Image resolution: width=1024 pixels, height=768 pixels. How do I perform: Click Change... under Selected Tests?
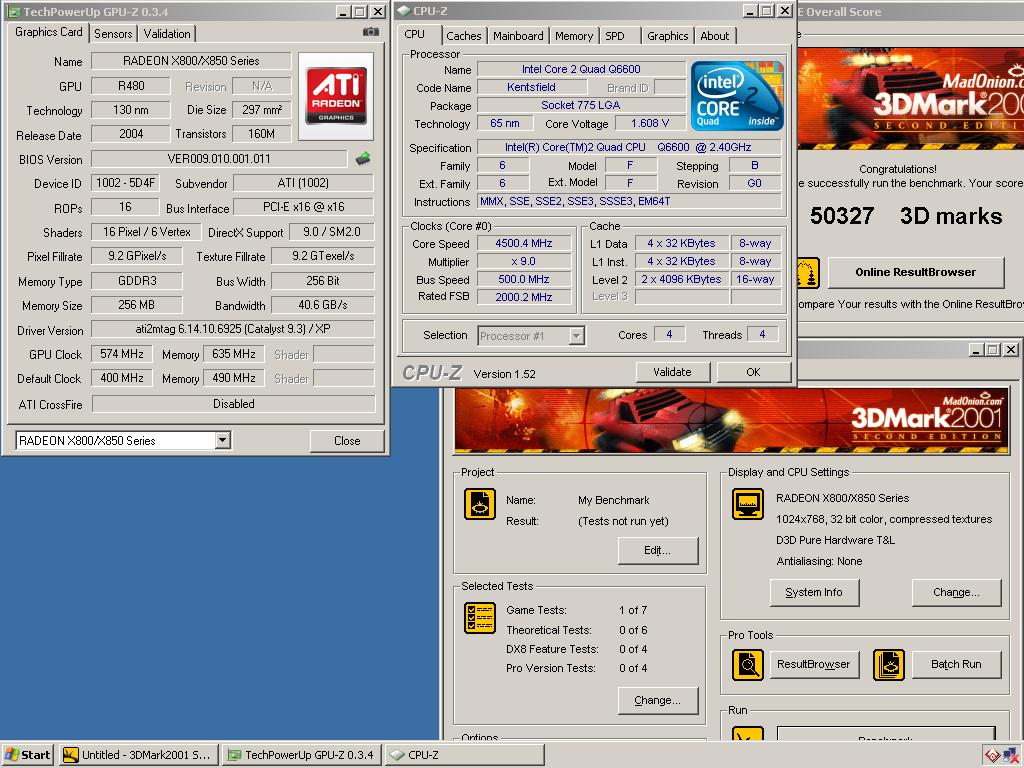[658, 700]
